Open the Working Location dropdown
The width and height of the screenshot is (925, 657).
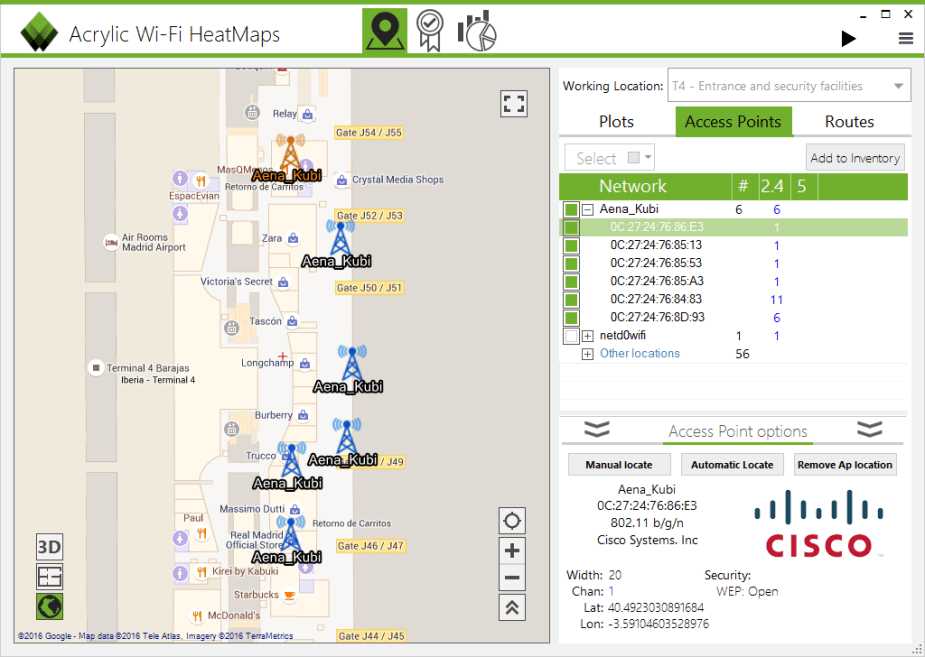[x=789, y=86]
